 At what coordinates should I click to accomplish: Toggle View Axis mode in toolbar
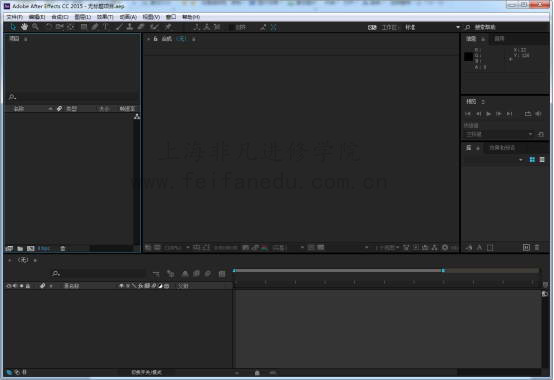[217, 27]
